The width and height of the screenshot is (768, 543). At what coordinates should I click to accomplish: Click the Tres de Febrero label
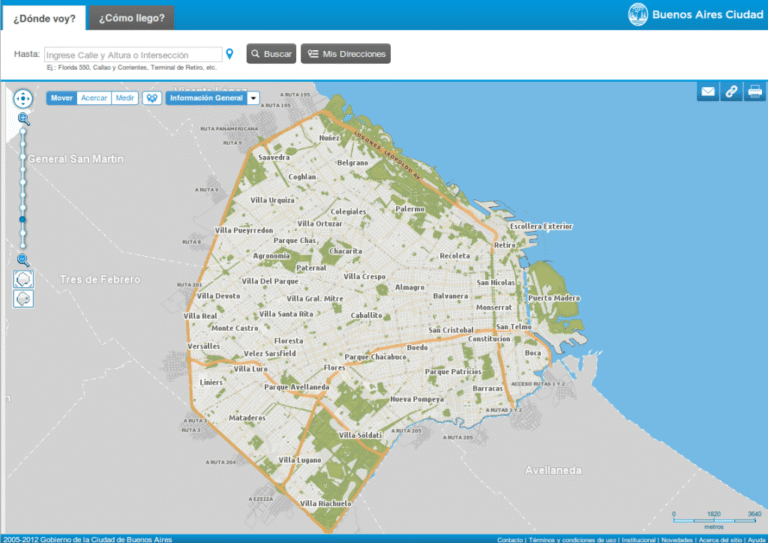point(100,280)
